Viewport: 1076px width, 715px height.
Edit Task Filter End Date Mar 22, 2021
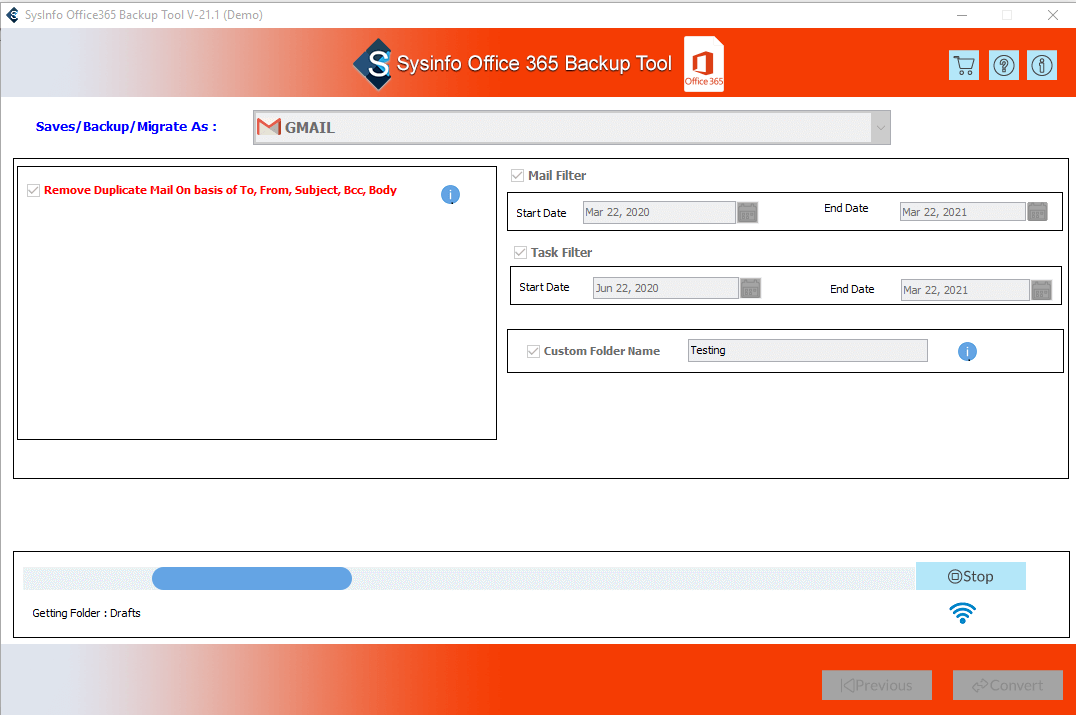pyautogui.click(x=966, y=290)
